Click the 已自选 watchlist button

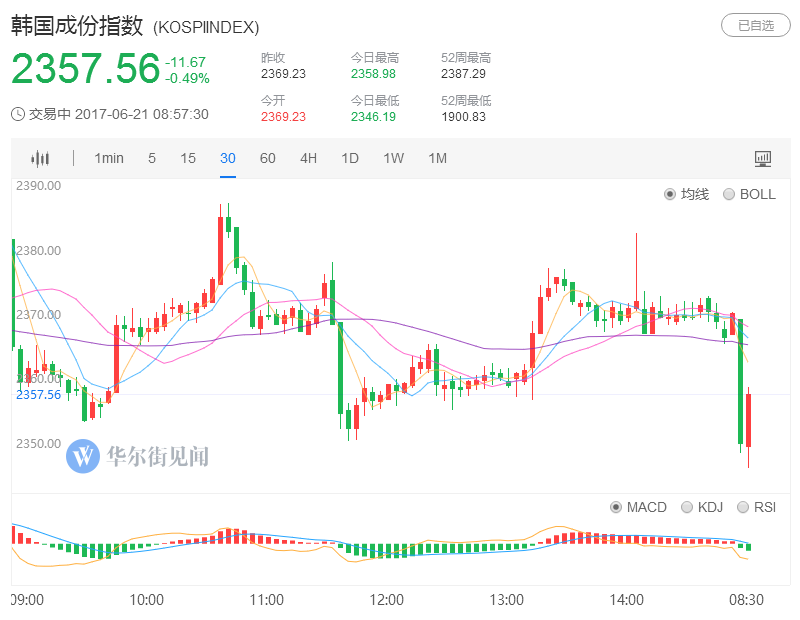[755, 26]
